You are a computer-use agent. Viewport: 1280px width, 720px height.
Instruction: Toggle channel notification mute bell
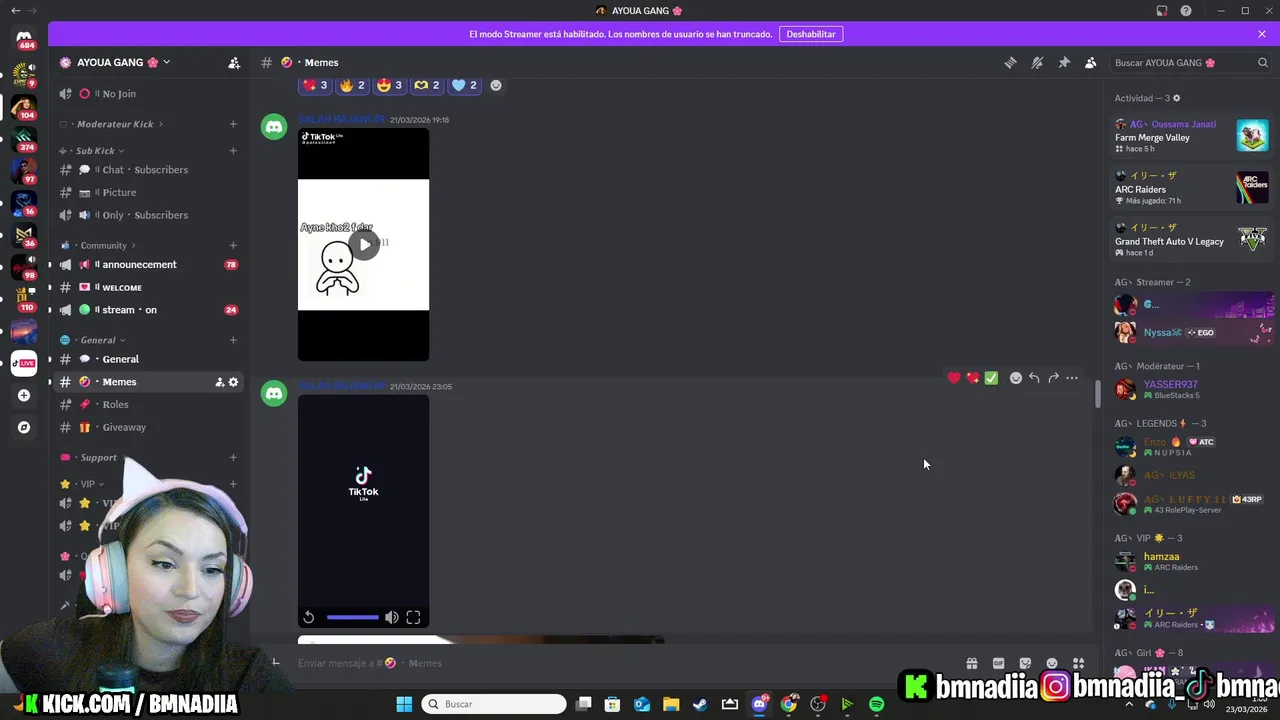[1037, 62]
